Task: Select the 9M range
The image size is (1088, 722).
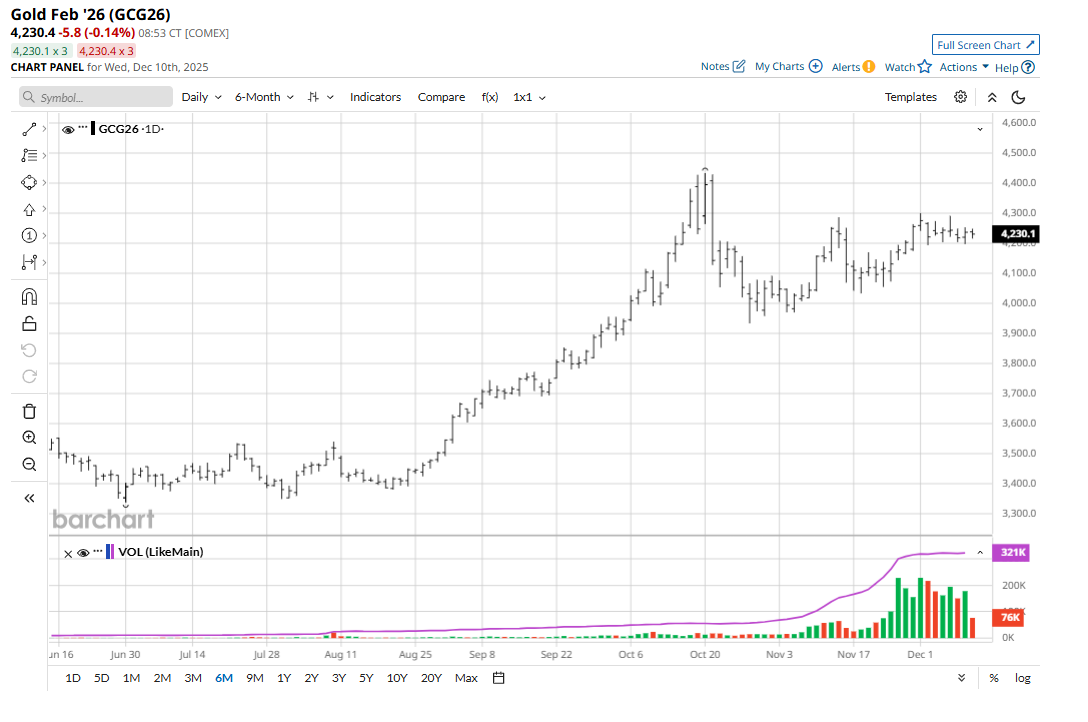Action: [255, 678]
